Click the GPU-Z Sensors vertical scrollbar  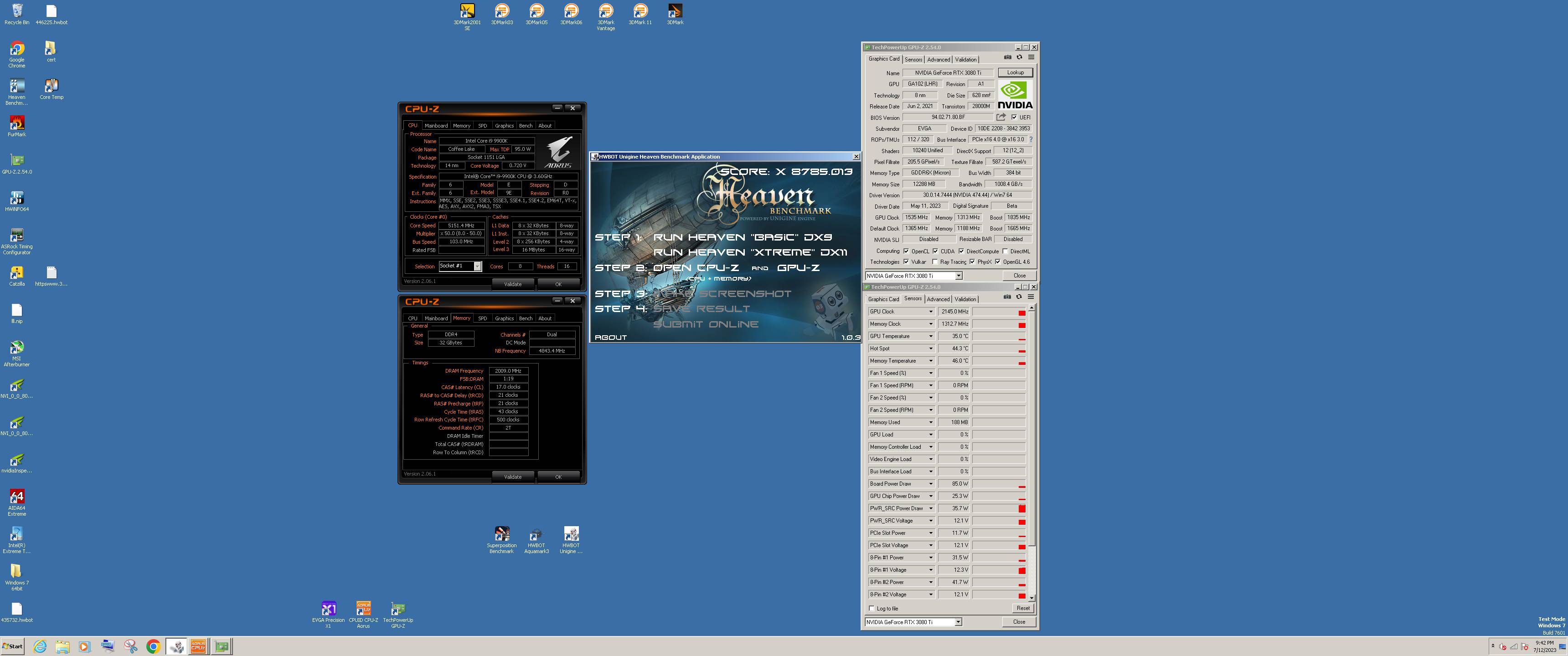1031,453
